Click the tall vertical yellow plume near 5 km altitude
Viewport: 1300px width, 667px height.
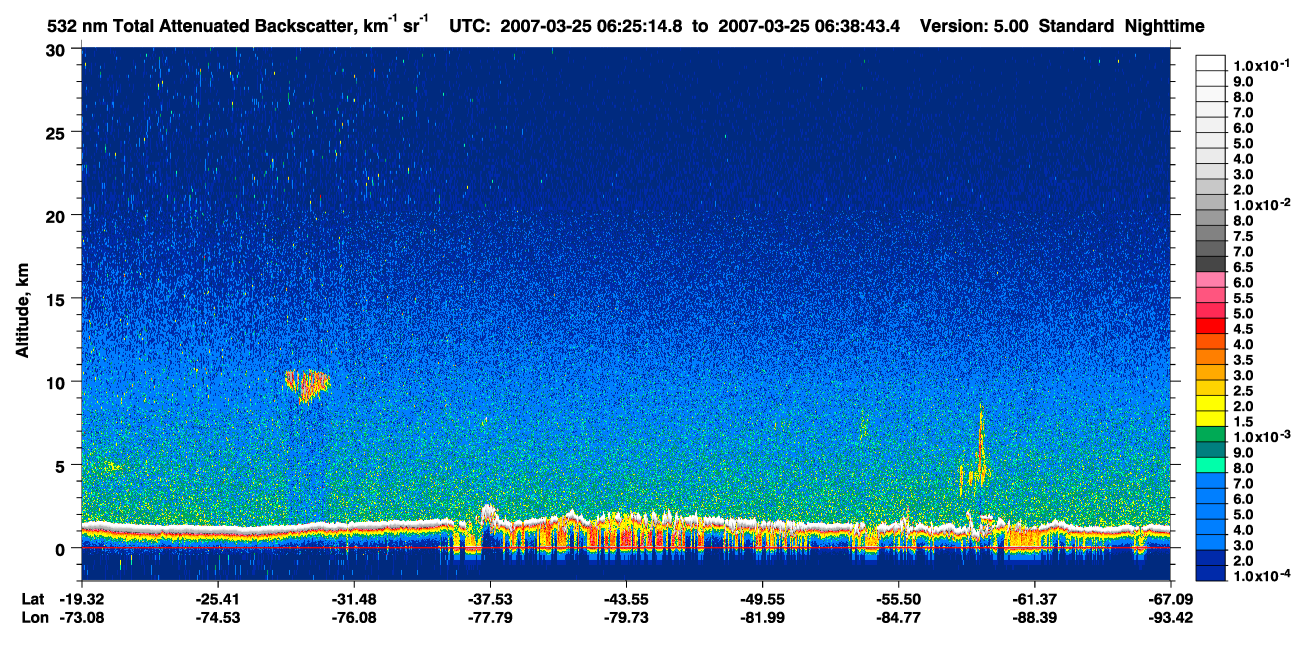click(x=981, y=447)
